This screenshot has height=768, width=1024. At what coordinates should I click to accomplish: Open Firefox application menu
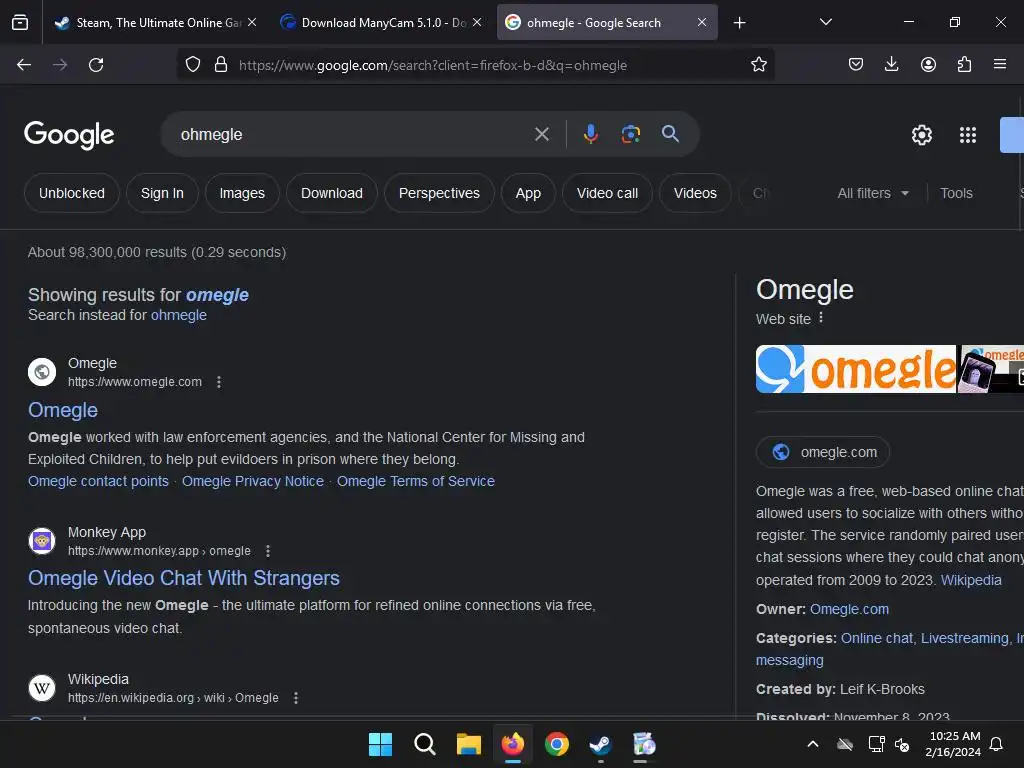[x=1000, y=64]
